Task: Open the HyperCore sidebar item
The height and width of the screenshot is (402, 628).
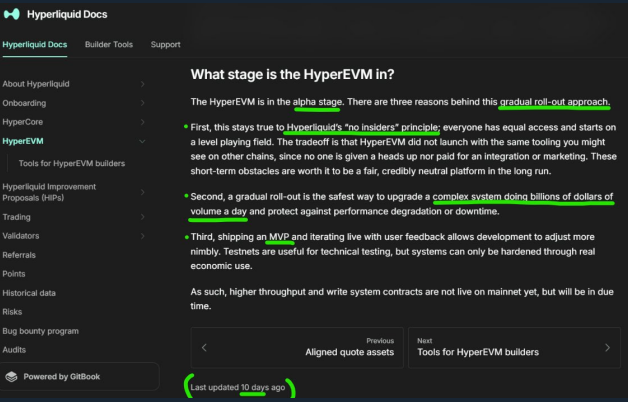Action: pos(22,122)
